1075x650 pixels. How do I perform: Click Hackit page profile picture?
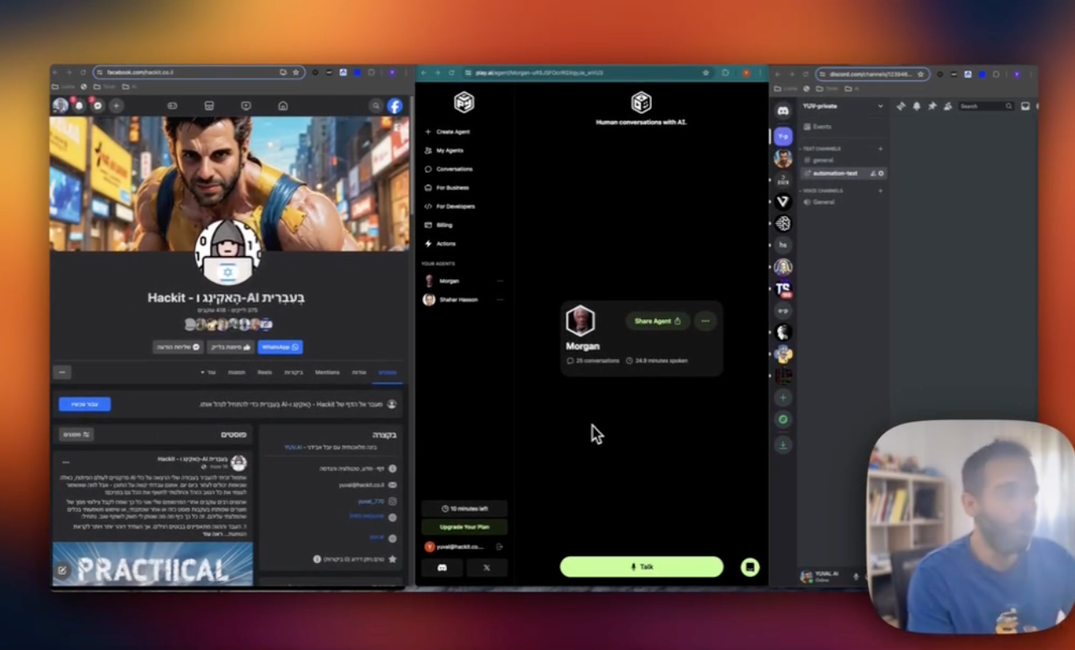click(x=228, y=252)
